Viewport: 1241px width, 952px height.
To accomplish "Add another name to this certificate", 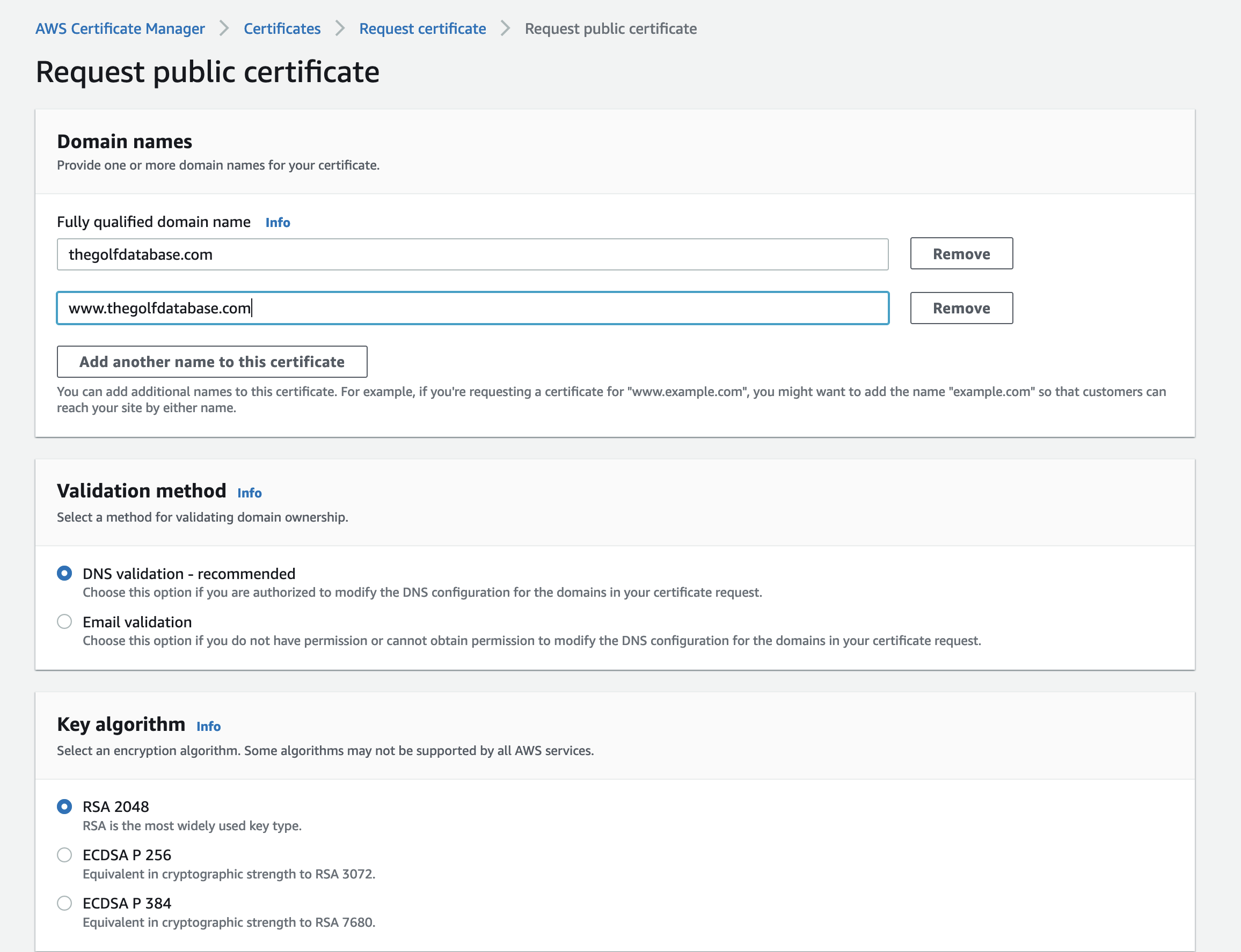I will pyautogui.click(x=212, y=362).
